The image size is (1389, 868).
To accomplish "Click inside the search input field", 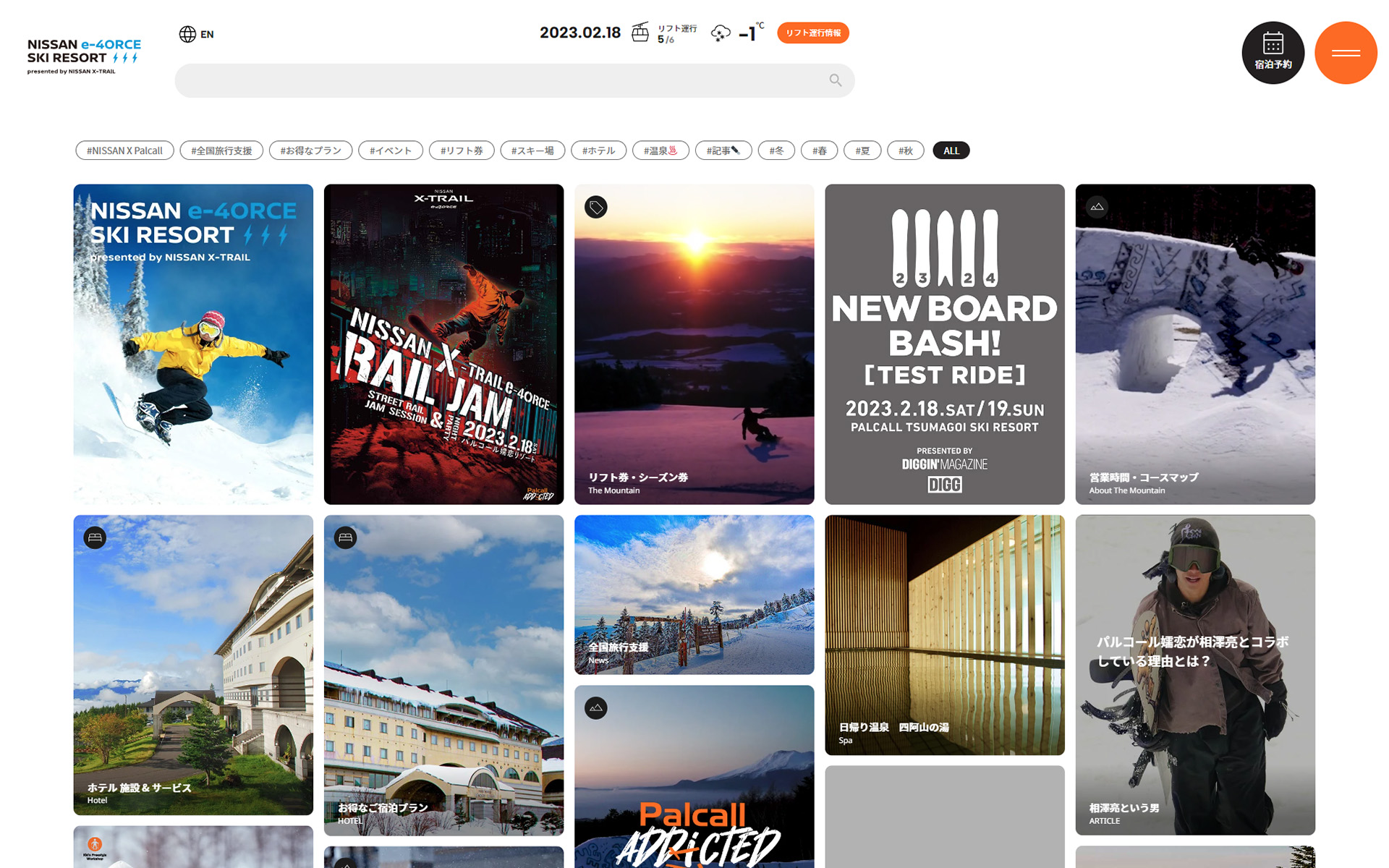I will coord(499,80).
